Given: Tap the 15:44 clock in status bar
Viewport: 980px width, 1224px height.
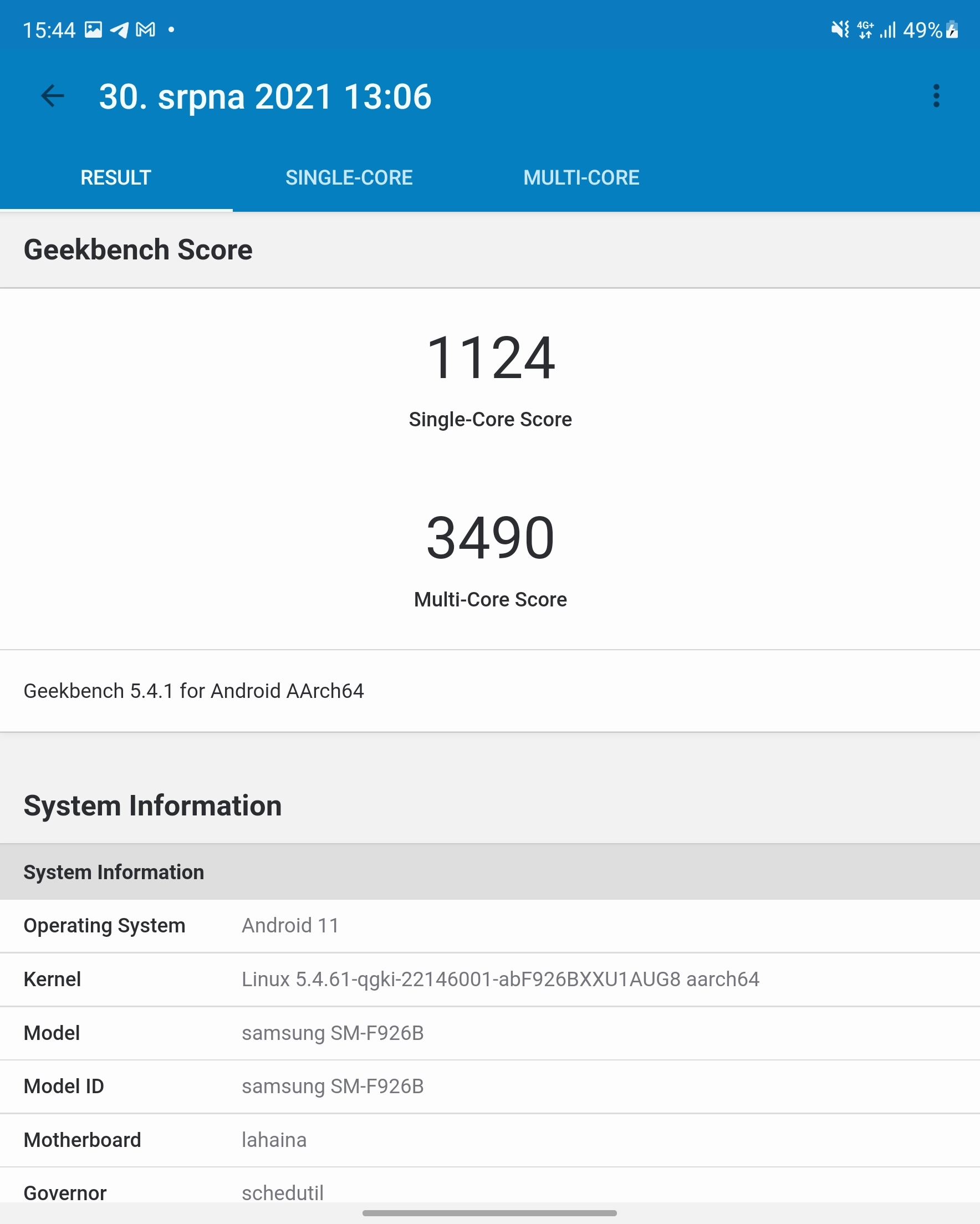Looking at the screenshot, I should pos(49,30).
